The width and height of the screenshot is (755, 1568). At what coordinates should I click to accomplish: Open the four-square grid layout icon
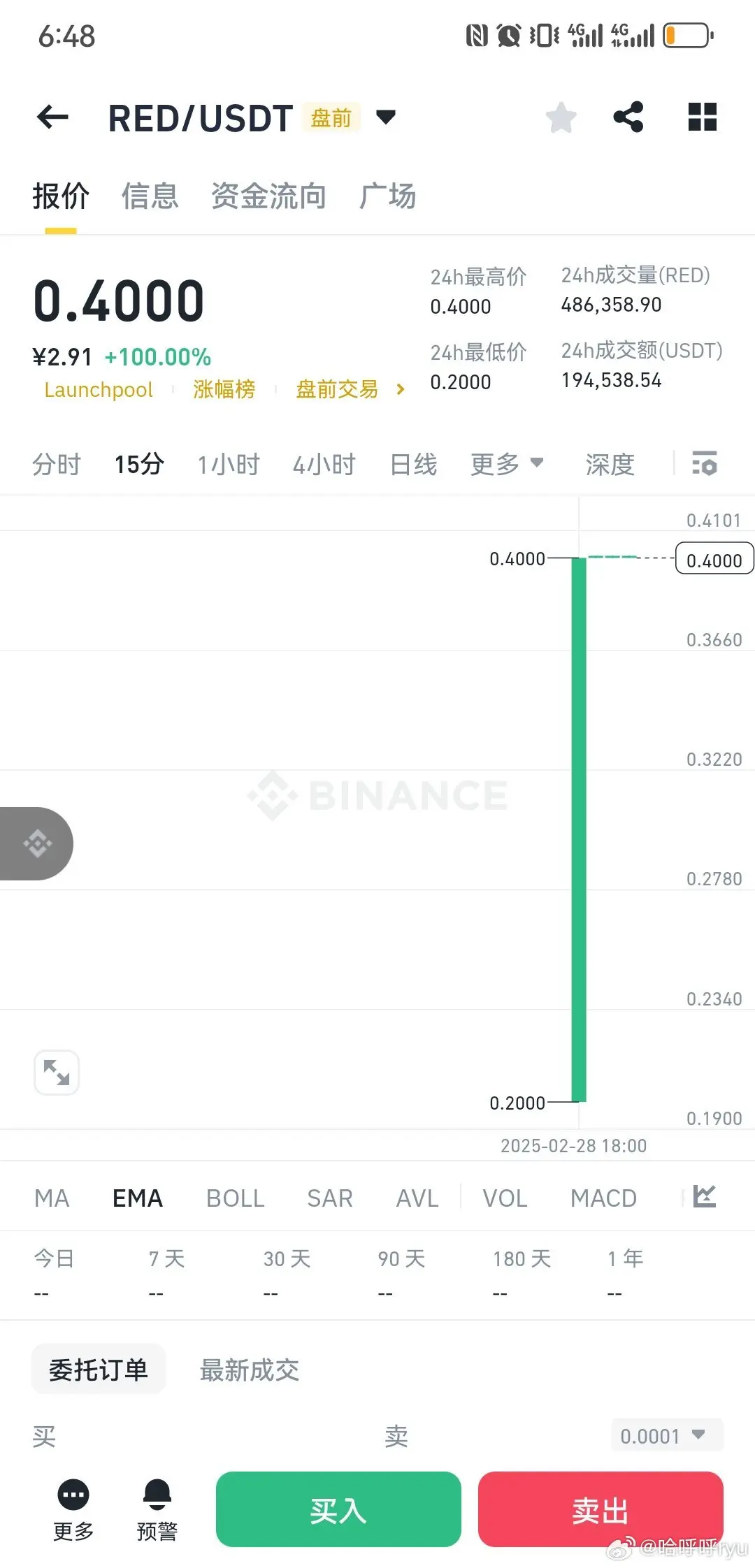[x=703, y=117]
